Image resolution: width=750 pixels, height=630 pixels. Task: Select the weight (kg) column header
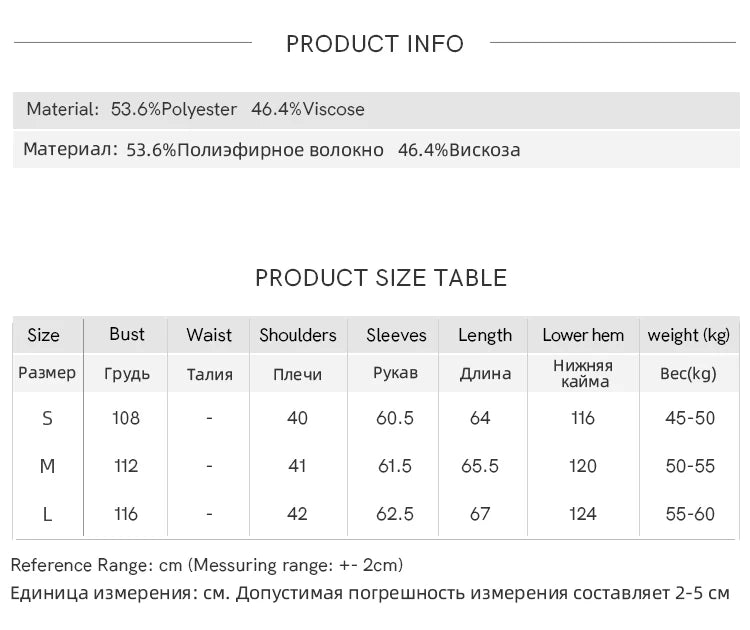coord(689,335)
